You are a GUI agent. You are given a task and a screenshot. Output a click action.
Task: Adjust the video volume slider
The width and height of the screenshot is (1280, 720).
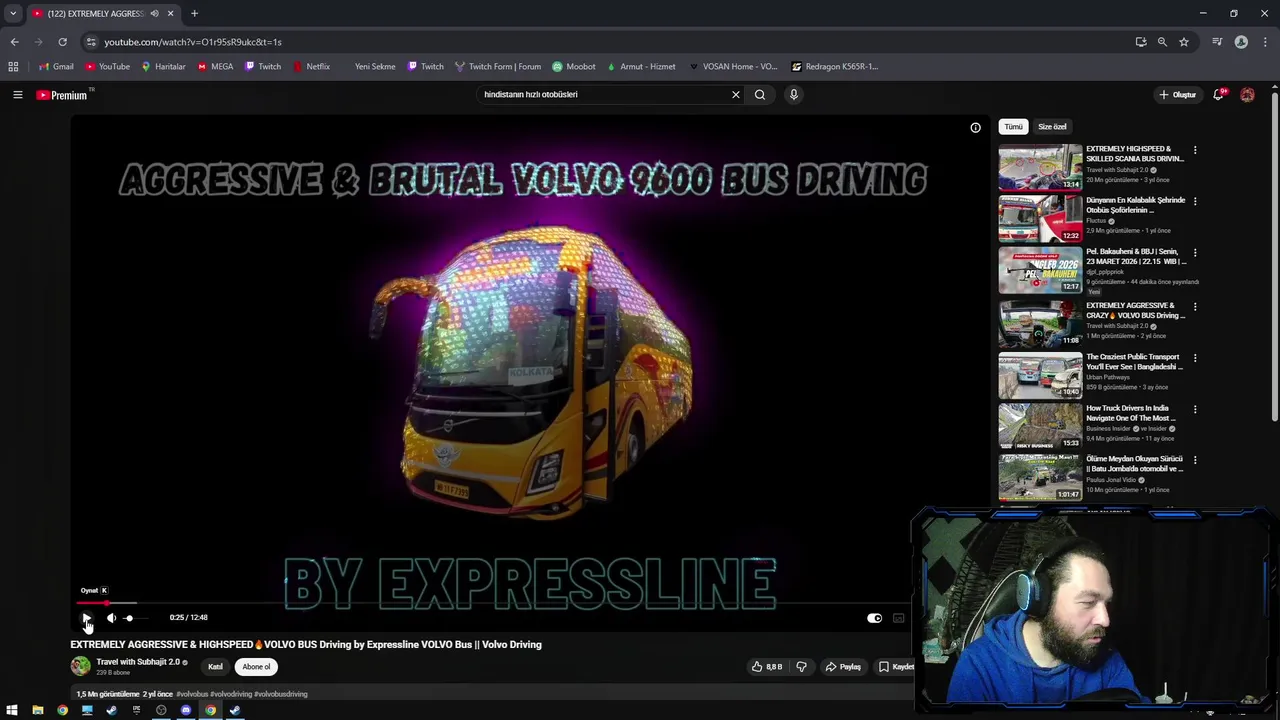pyautogui.click(x=136, y=618)
